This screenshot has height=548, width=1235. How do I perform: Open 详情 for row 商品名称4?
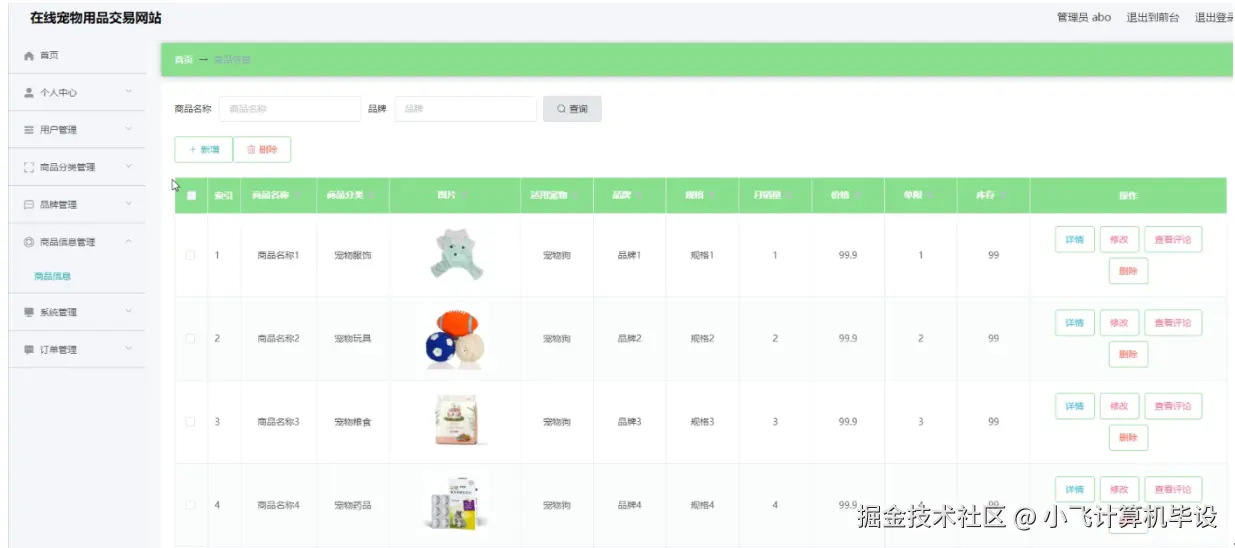point(1075,490)
